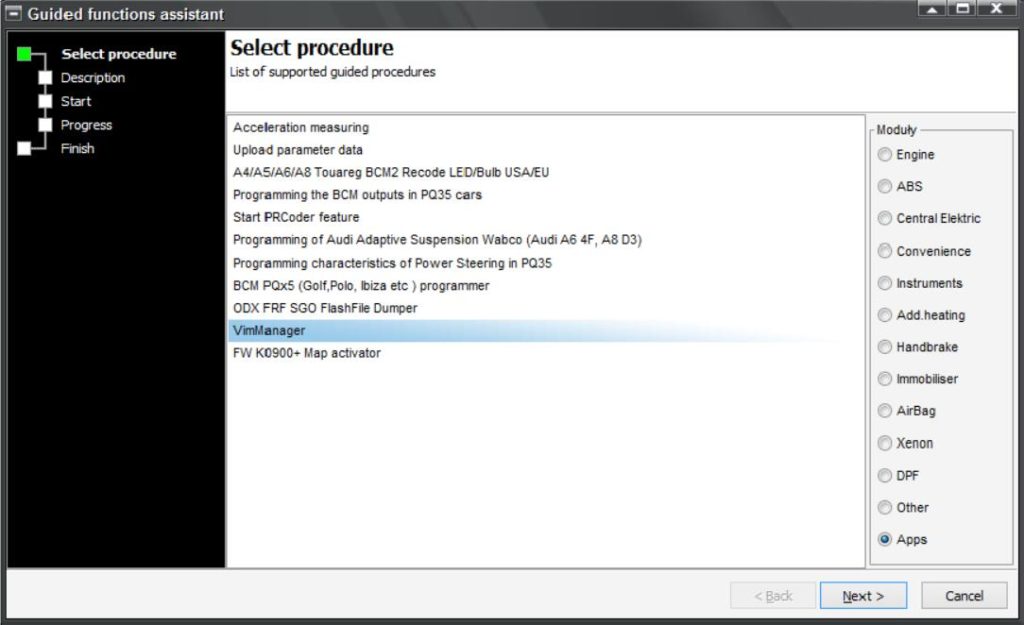Select the Start PRCoder feature procedure
The image size is (1024, 625).
295,217
